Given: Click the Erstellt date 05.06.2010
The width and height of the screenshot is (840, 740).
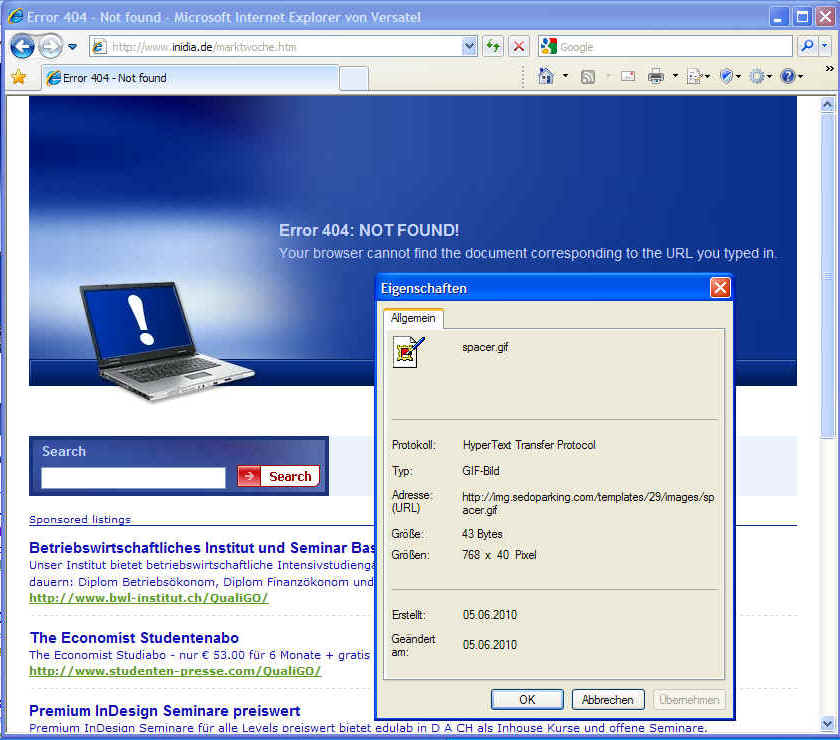Looking at the screenshot, I should 490,615.
